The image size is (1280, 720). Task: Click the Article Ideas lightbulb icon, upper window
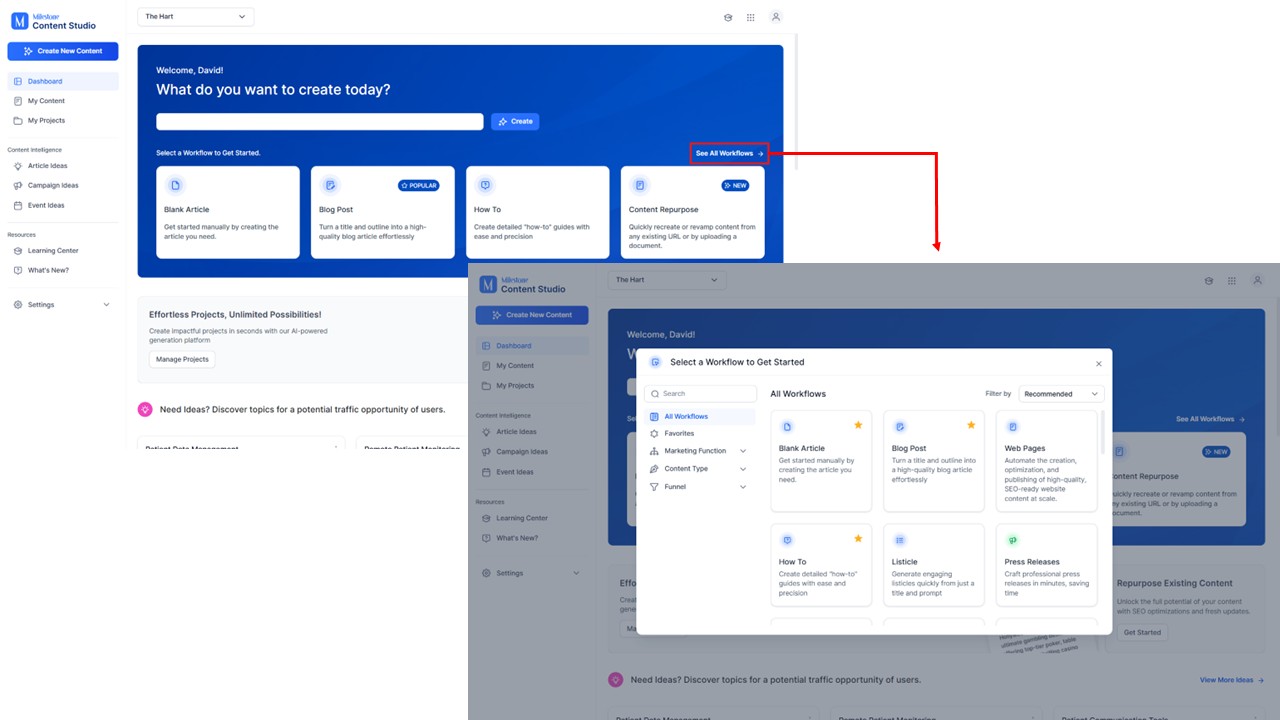(18, 166)
